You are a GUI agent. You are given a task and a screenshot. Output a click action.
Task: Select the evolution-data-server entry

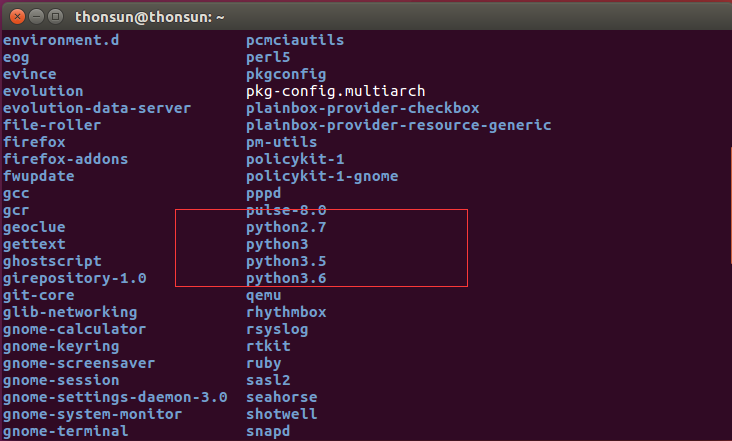pyautogui.click(x=97, y=108)
